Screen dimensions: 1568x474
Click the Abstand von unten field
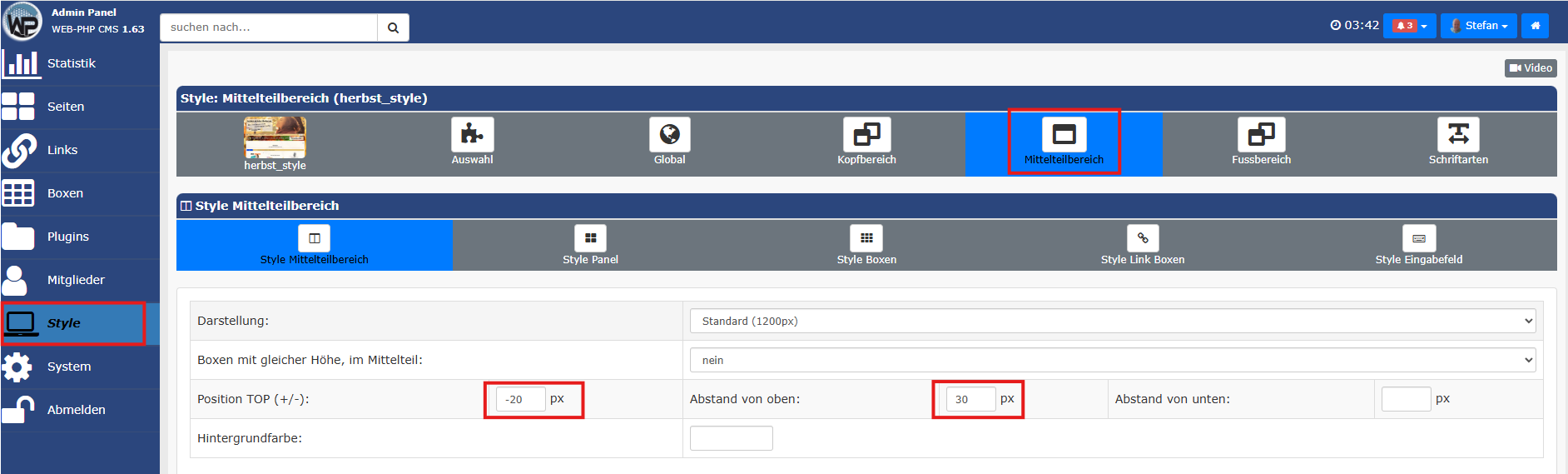pos(1406,399)
